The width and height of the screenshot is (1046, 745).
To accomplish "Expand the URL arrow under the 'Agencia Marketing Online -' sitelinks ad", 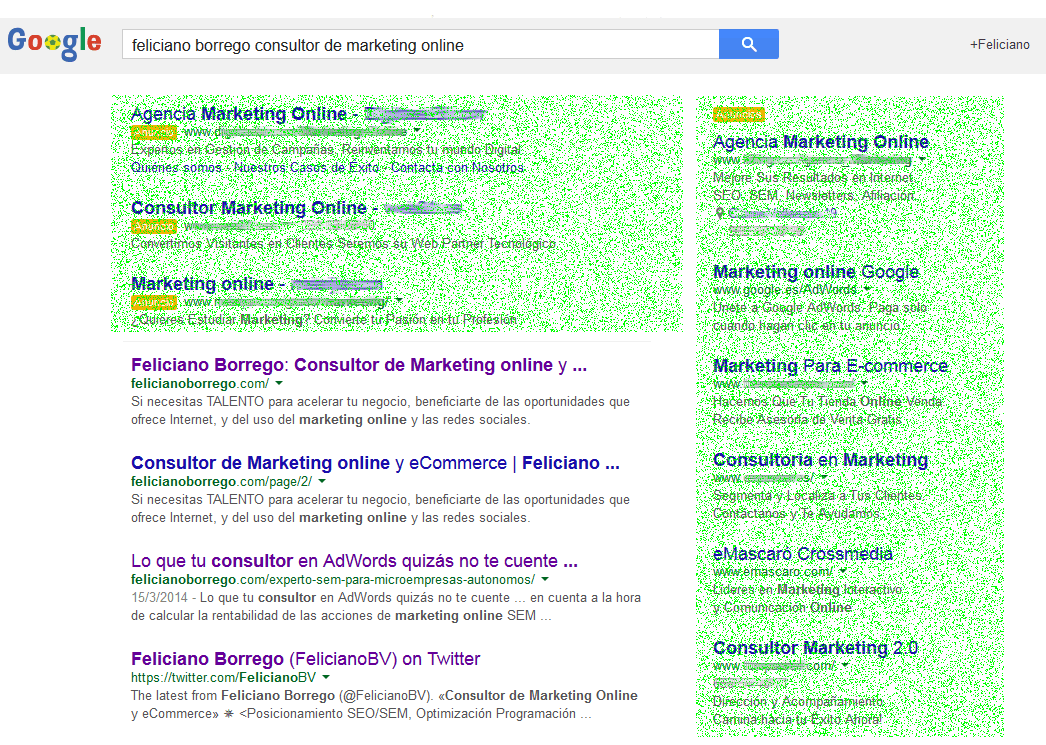I will [x=417, y=131].
